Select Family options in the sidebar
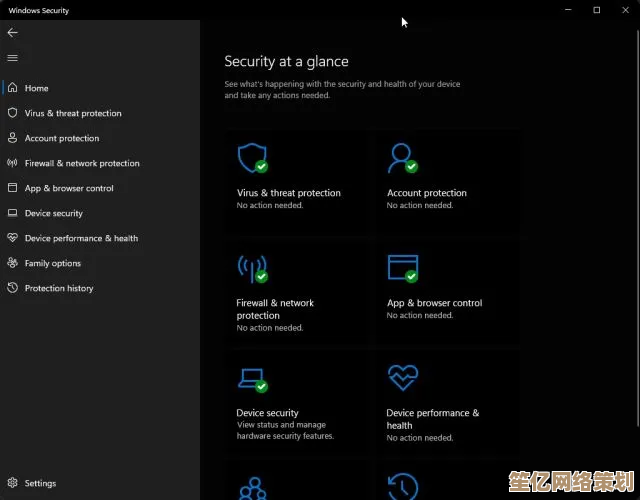 pyautogui.click(x=52, y=263)
